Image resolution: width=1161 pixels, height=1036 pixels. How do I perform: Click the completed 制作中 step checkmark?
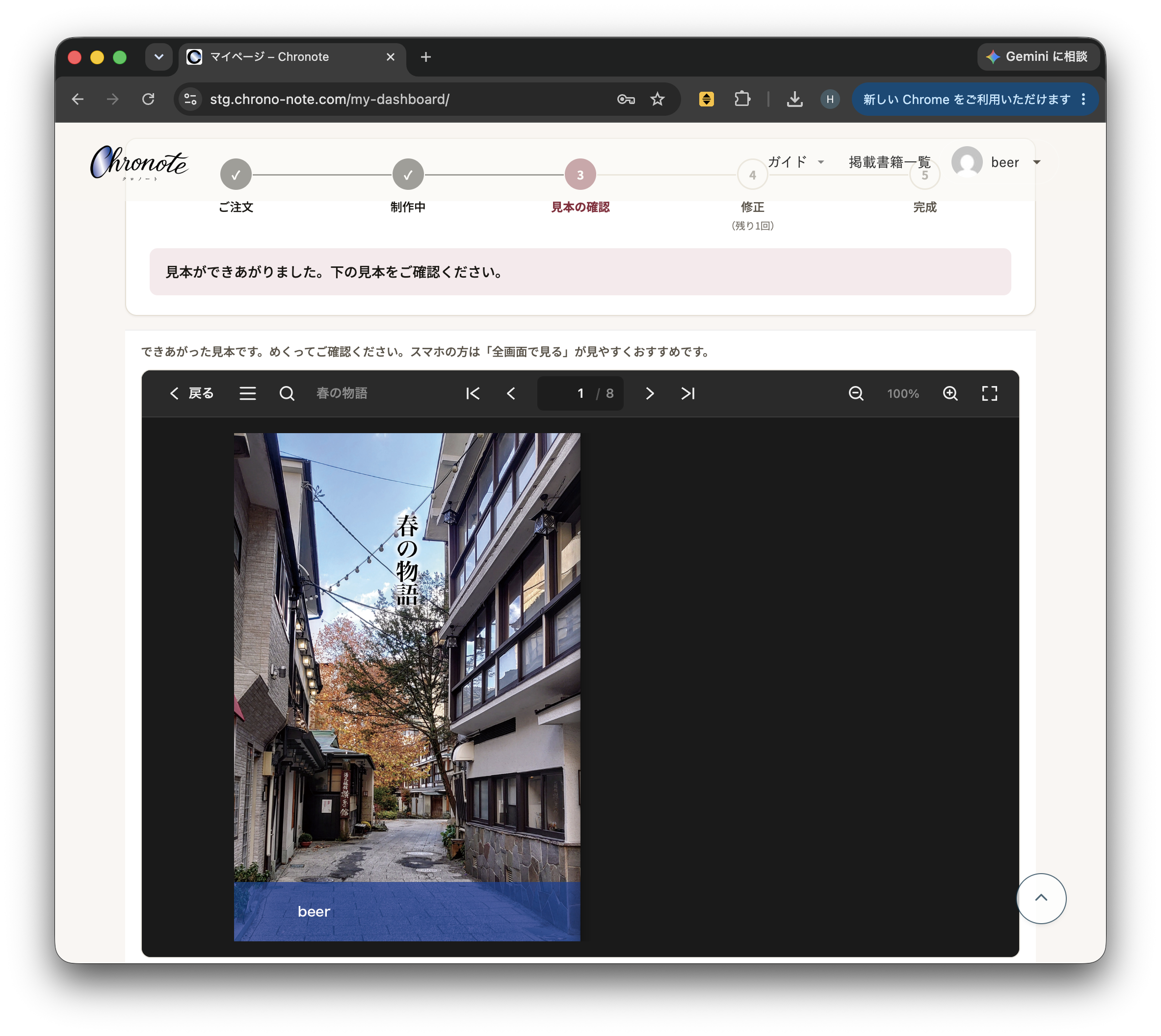point(408,175)
